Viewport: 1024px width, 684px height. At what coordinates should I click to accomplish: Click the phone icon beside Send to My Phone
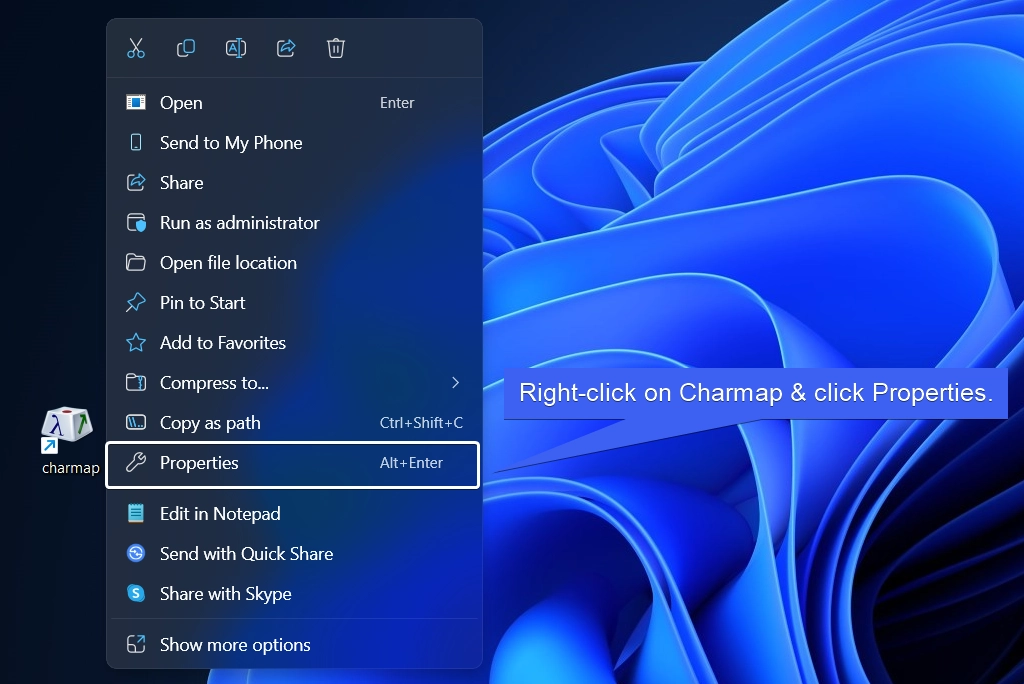pos(136,142)
